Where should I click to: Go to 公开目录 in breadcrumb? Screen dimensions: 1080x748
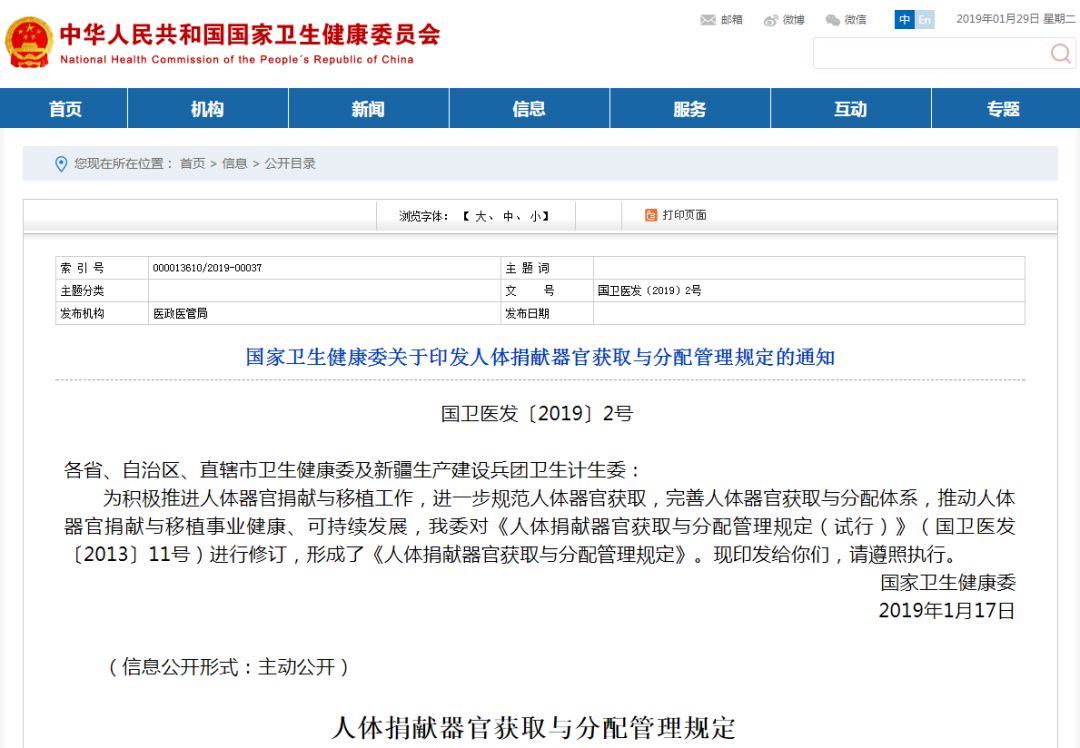(x=290, y=163)
